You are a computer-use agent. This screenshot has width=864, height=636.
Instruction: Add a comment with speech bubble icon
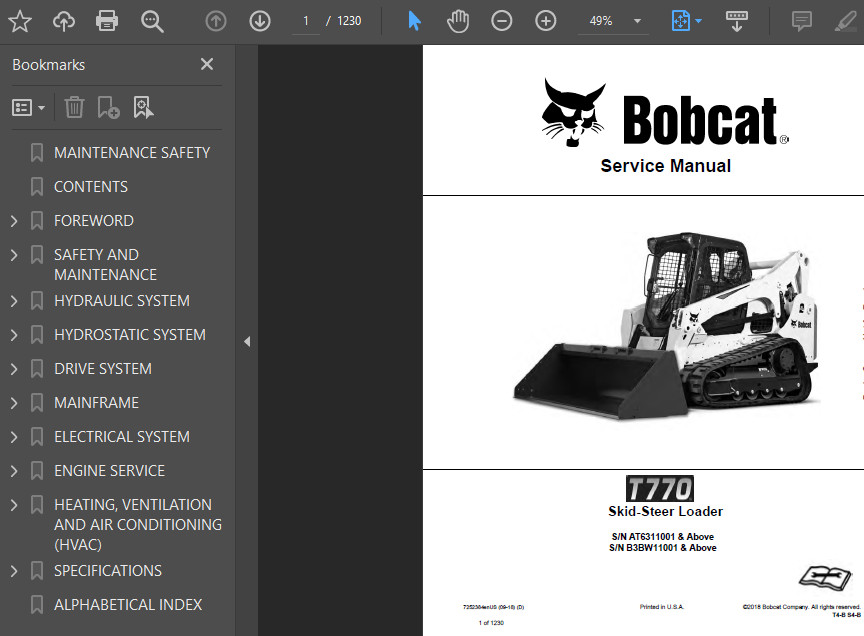(x=801, y=21)
